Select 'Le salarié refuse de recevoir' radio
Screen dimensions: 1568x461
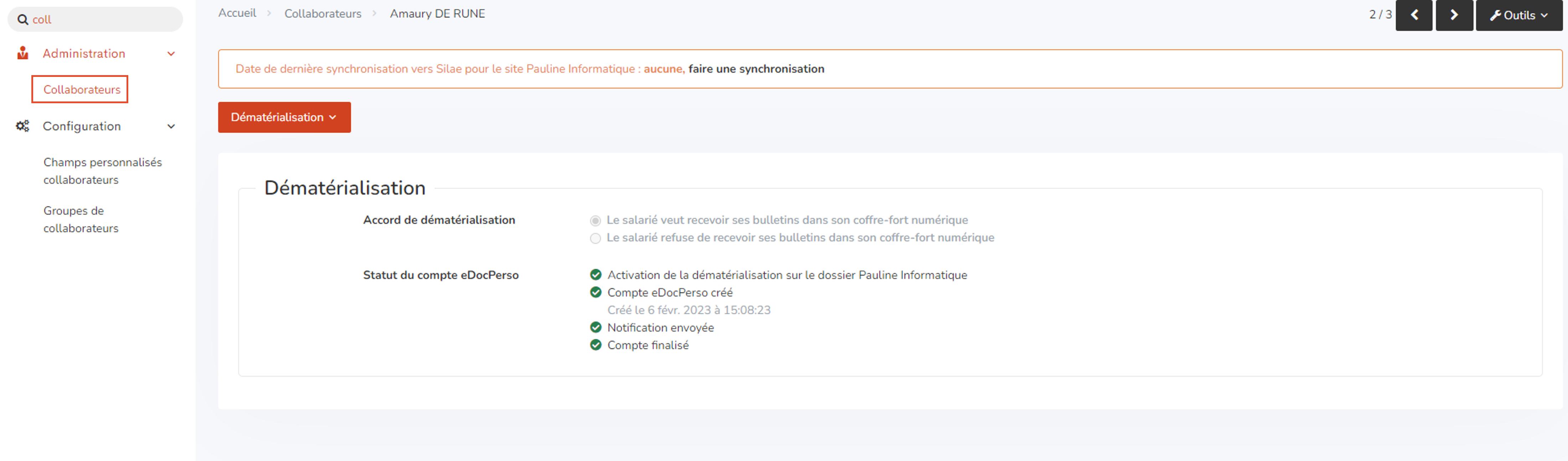pyautogui.click(x=595, y=238)
